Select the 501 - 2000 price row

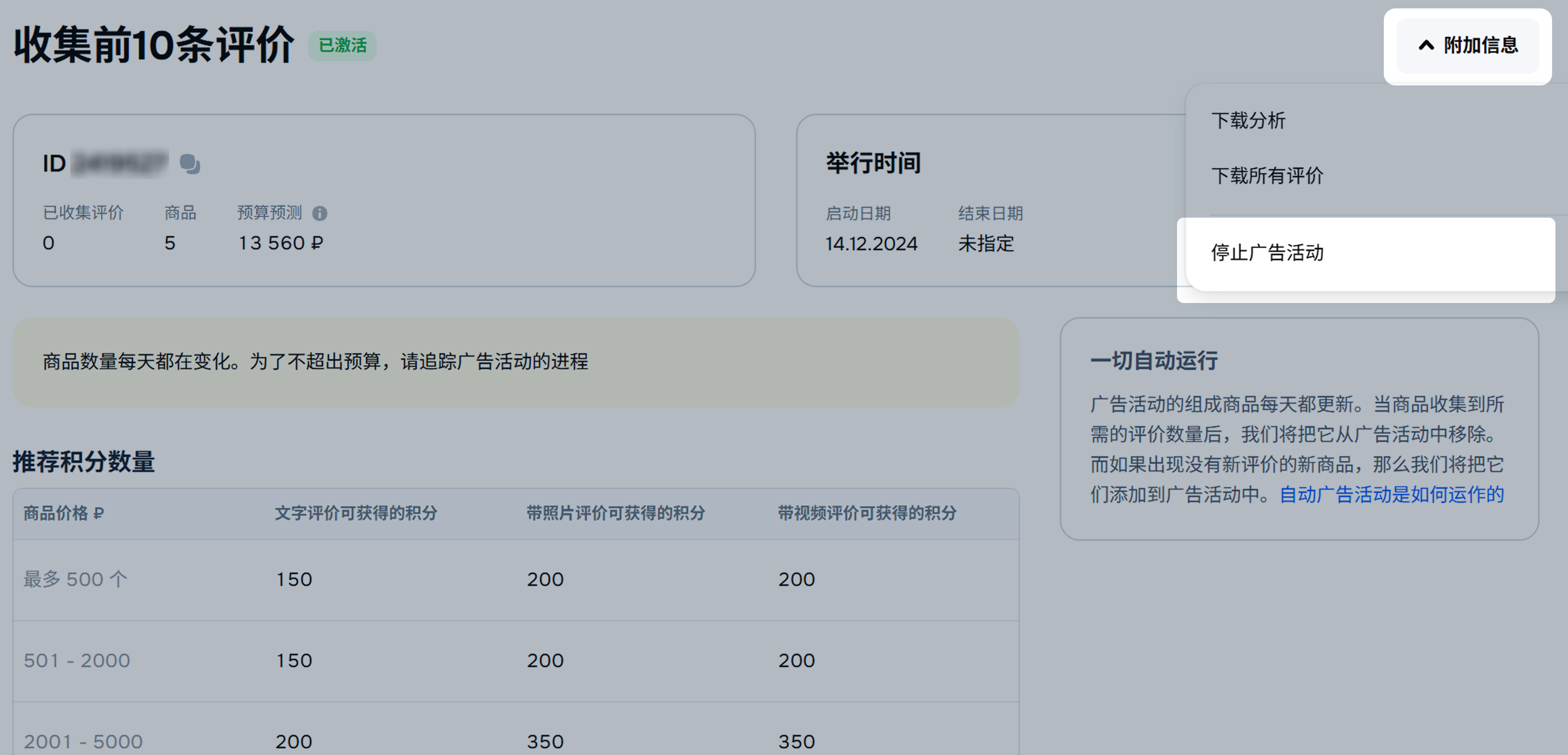click(x=77, y=661)
